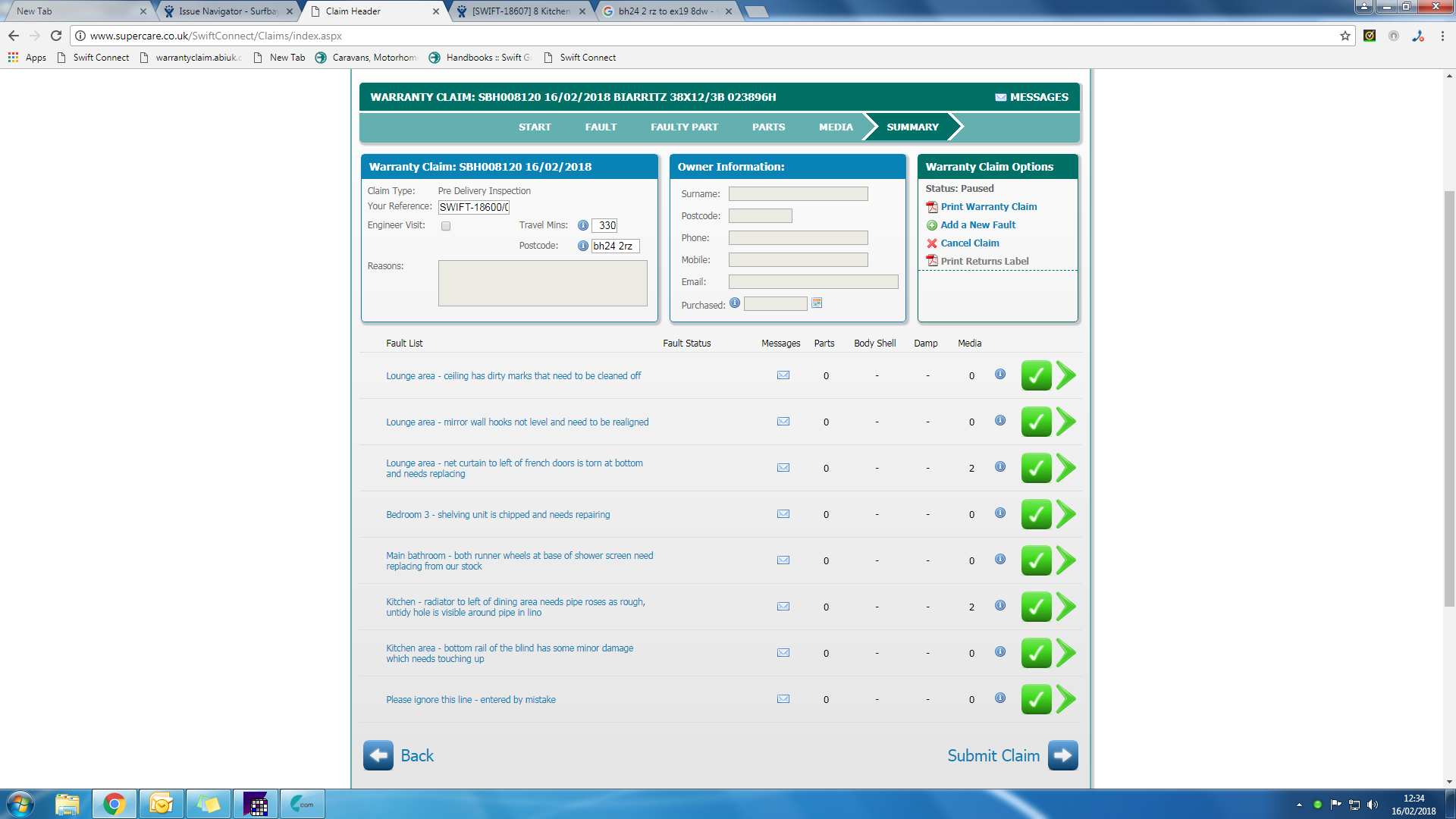1456x819 pixels.
Task: Click info icon next to Travel Mins
Action: (582, 225)
